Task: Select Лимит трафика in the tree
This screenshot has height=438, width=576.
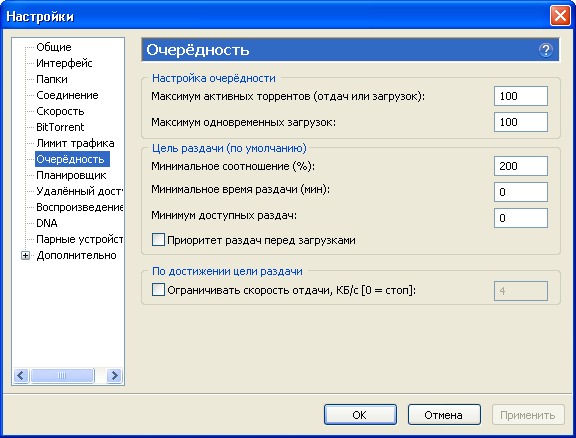Action: pyautogui.click(x=75, y=143)
